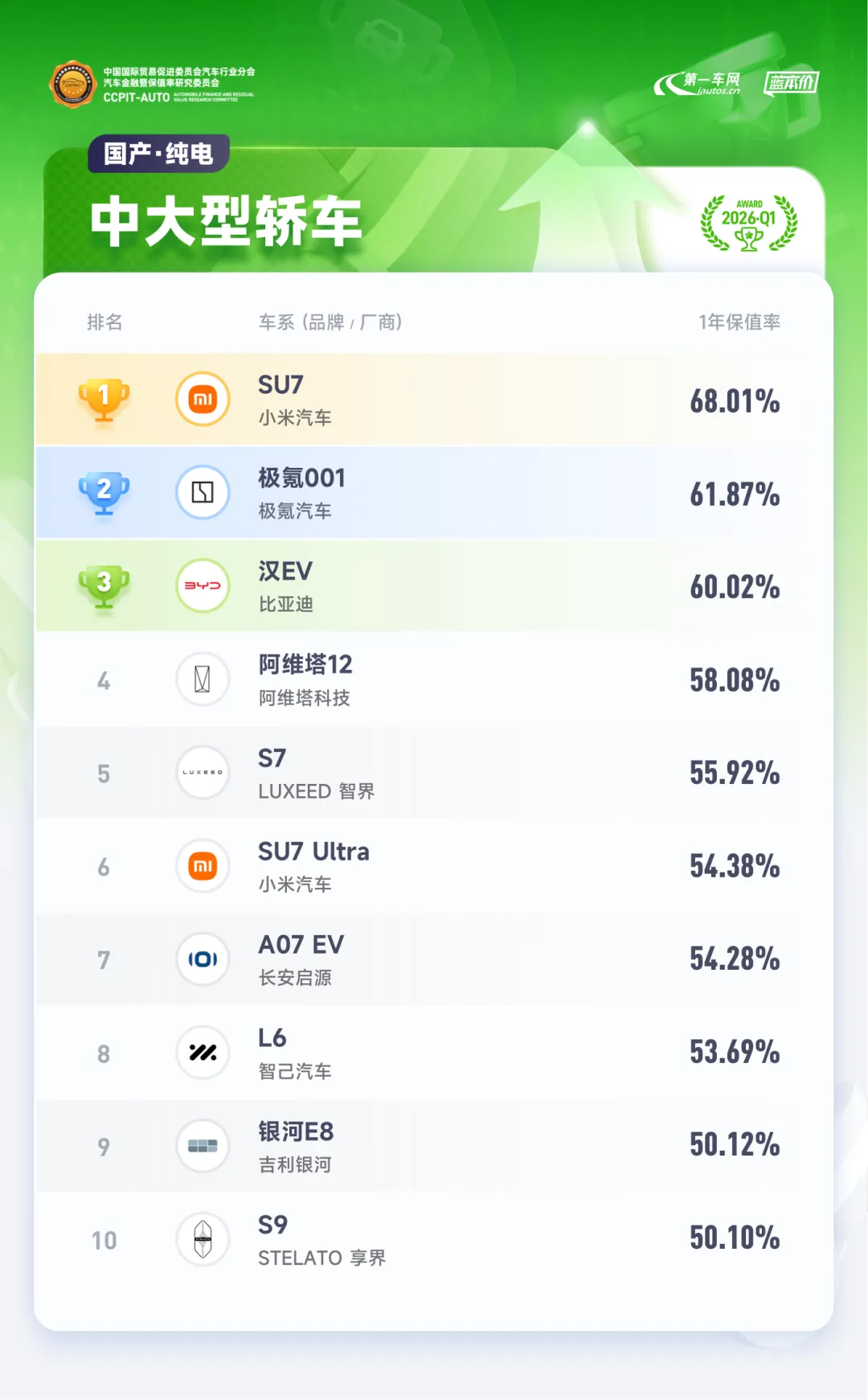Click the gold number 1 trophy
This screenshot has height=1400, width=868.
click(x=104, y=400)
